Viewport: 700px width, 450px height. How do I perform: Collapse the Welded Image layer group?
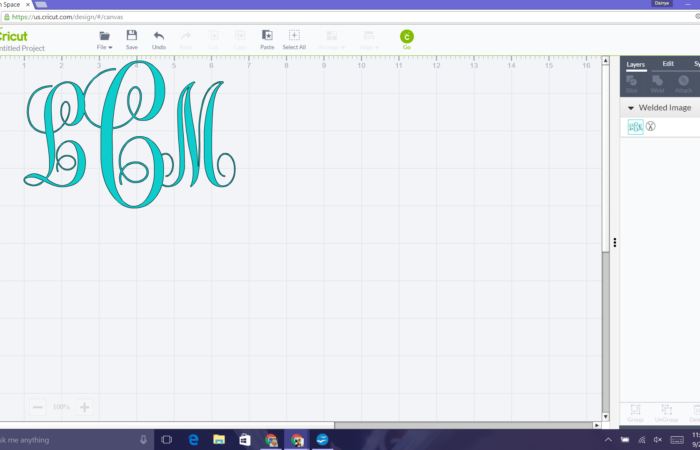(631, 108)
